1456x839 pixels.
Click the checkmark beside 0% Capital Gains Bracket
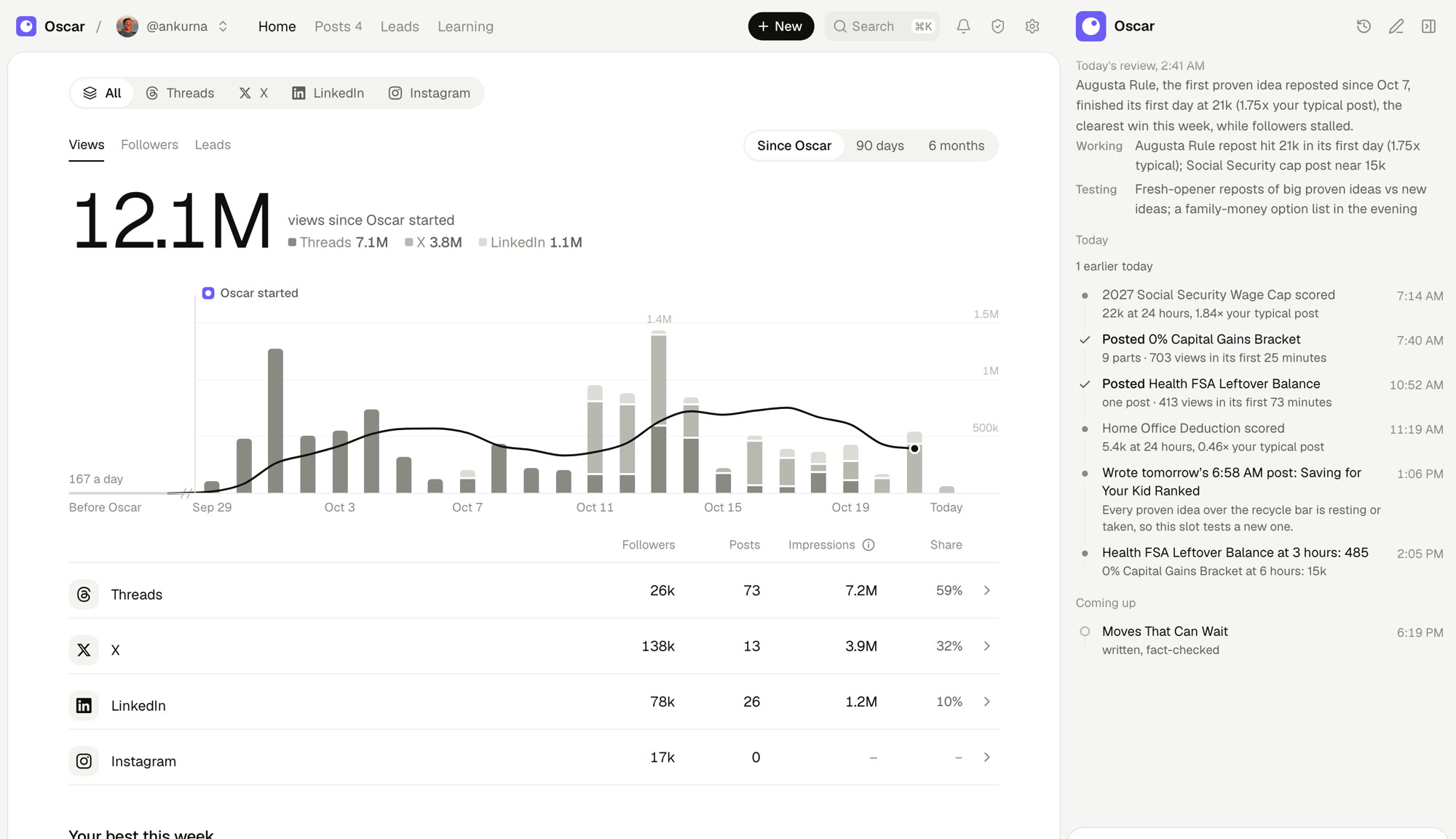[1085, 340]
